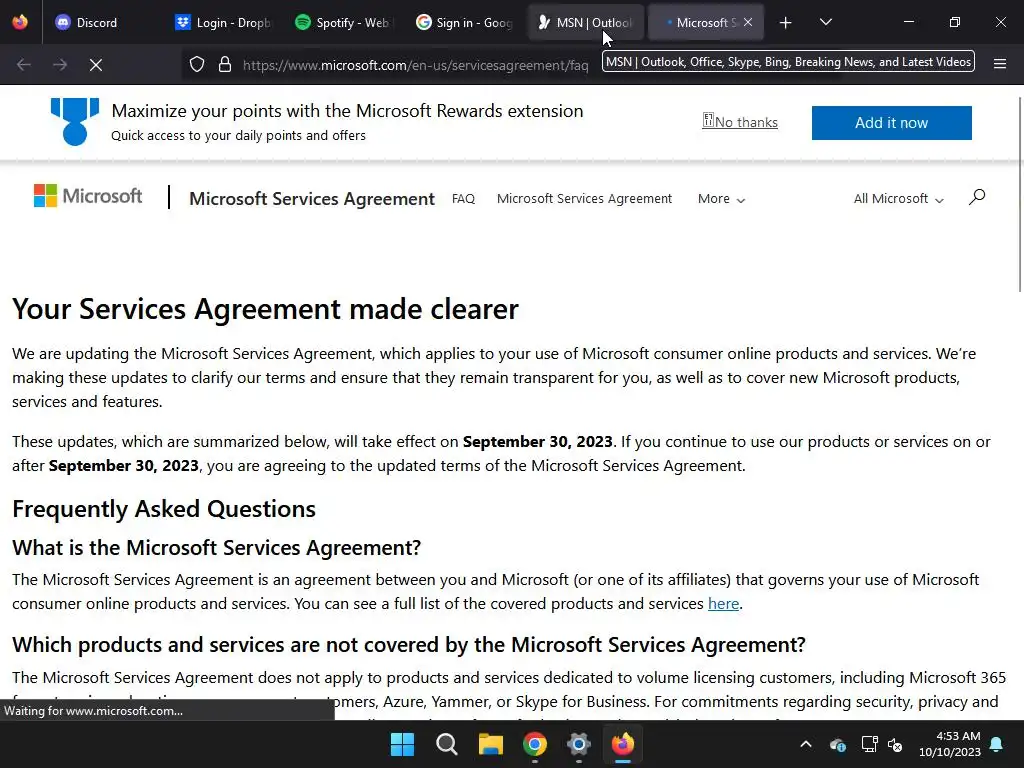Open a new browser tab
Viewport: 1024px width, 768px height.
pos(786,23)
